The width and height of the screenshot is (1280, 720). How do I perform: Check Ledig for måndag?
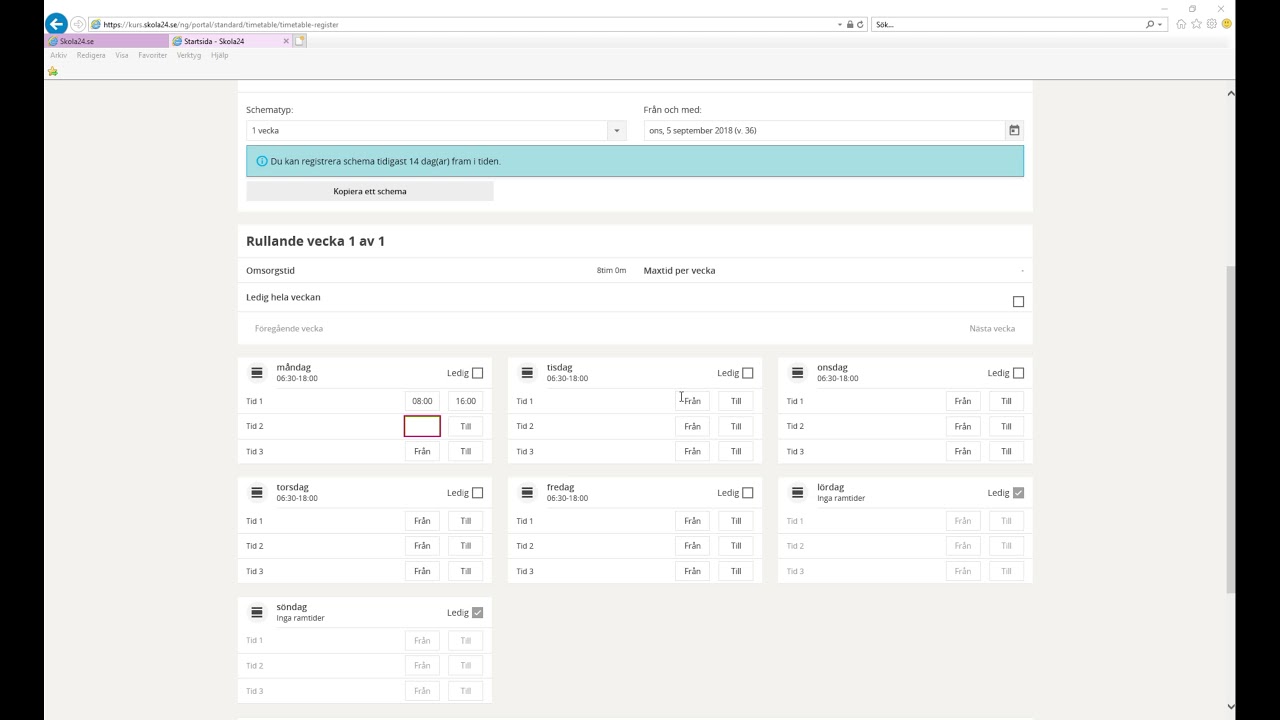[x=477, y=373]
